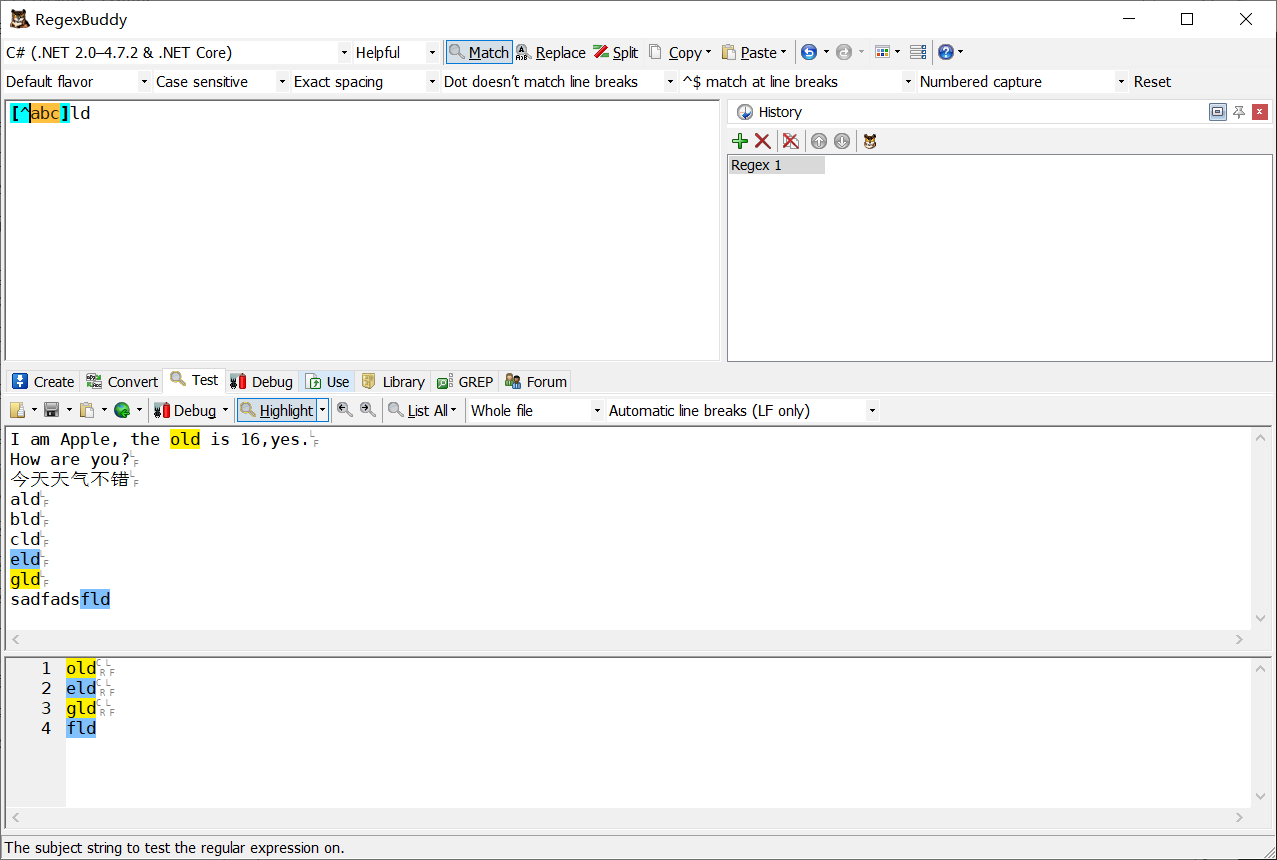Switch to Replace mode
The width and height of the screenshot is (1277, 860).
tap(551, 52)
